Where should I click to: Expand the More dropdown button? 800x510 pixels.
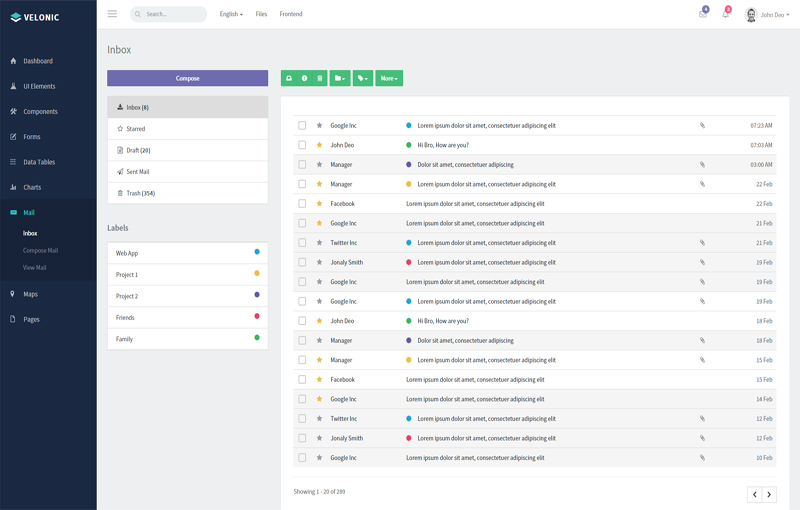click(389, 78)
